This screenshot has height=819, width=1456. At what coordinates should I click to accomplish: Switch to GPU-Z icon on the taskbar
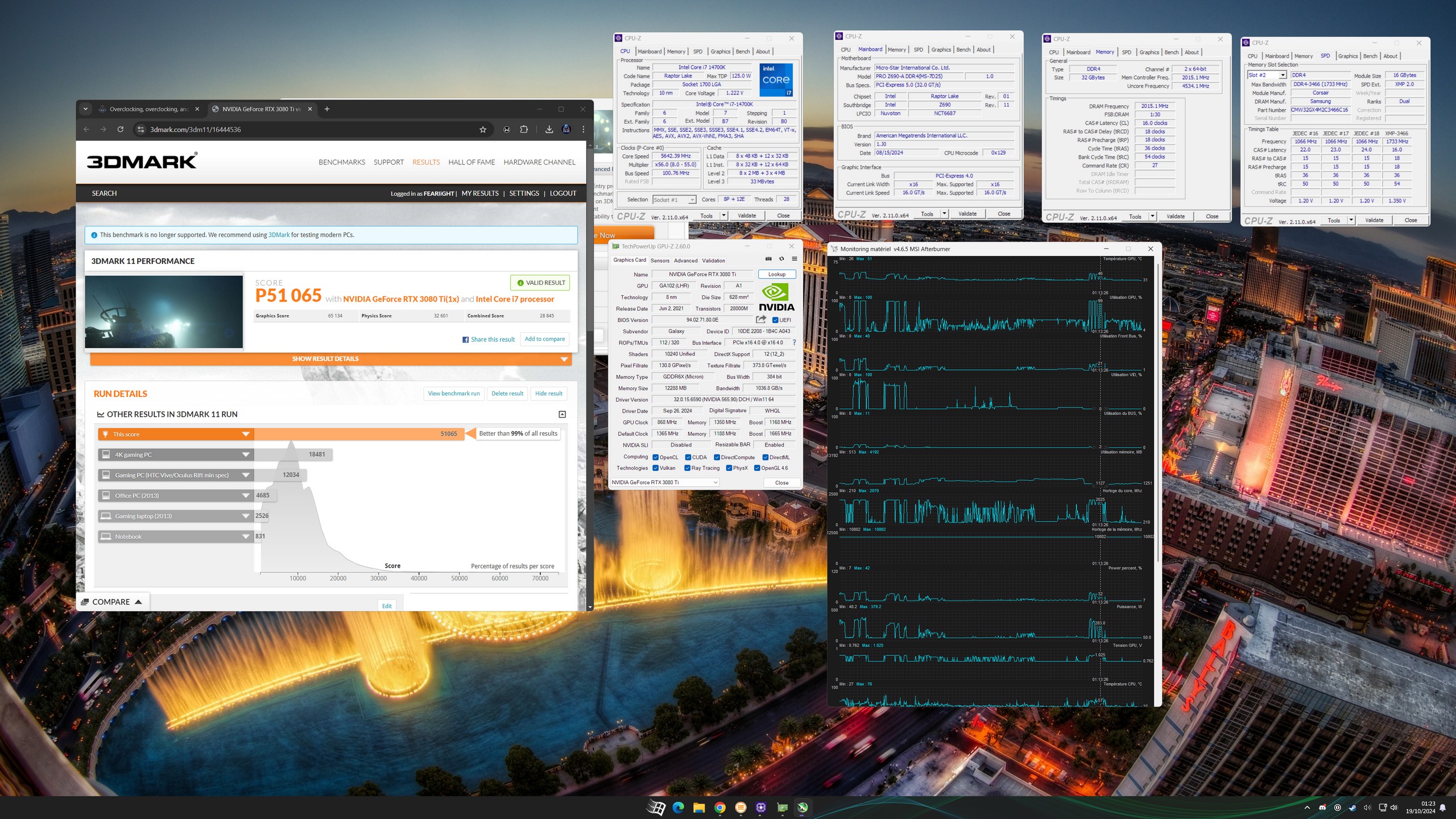tap(782, 808)
